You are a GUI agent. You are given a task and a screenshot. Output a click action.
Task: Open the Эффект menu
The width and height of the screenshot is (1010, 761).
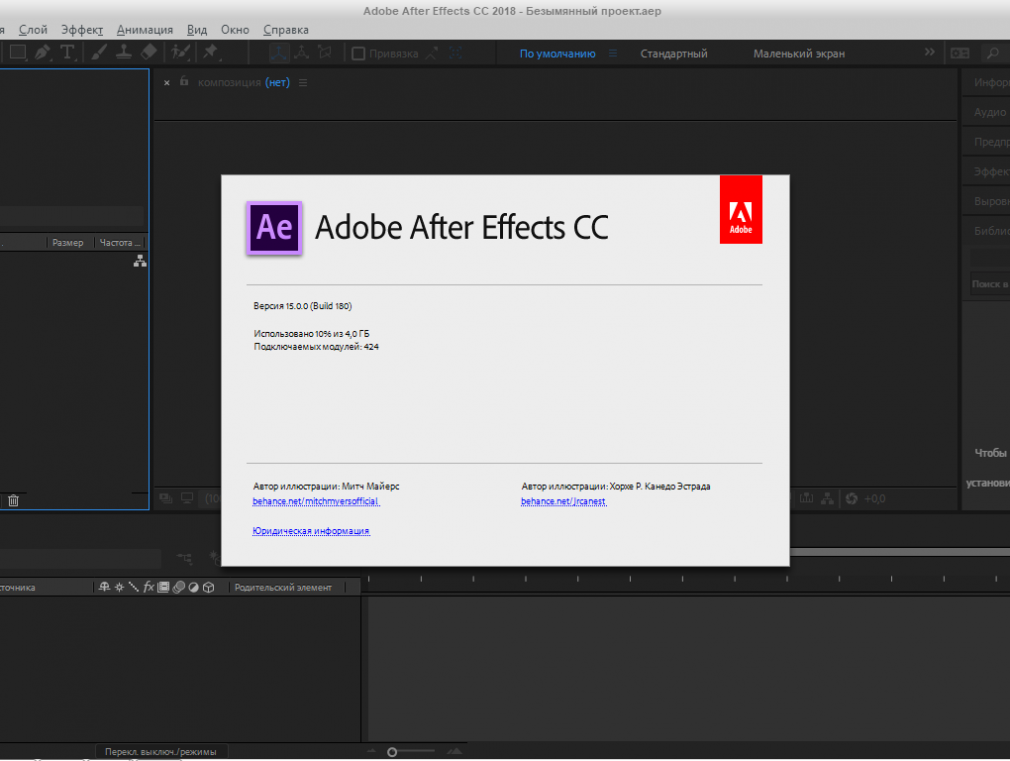point(82,30)
